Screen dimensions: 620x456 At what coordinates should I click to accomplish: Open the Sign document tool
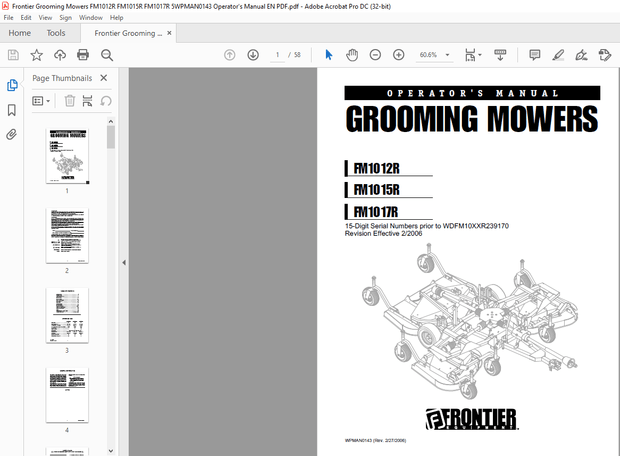click(581, 55)
